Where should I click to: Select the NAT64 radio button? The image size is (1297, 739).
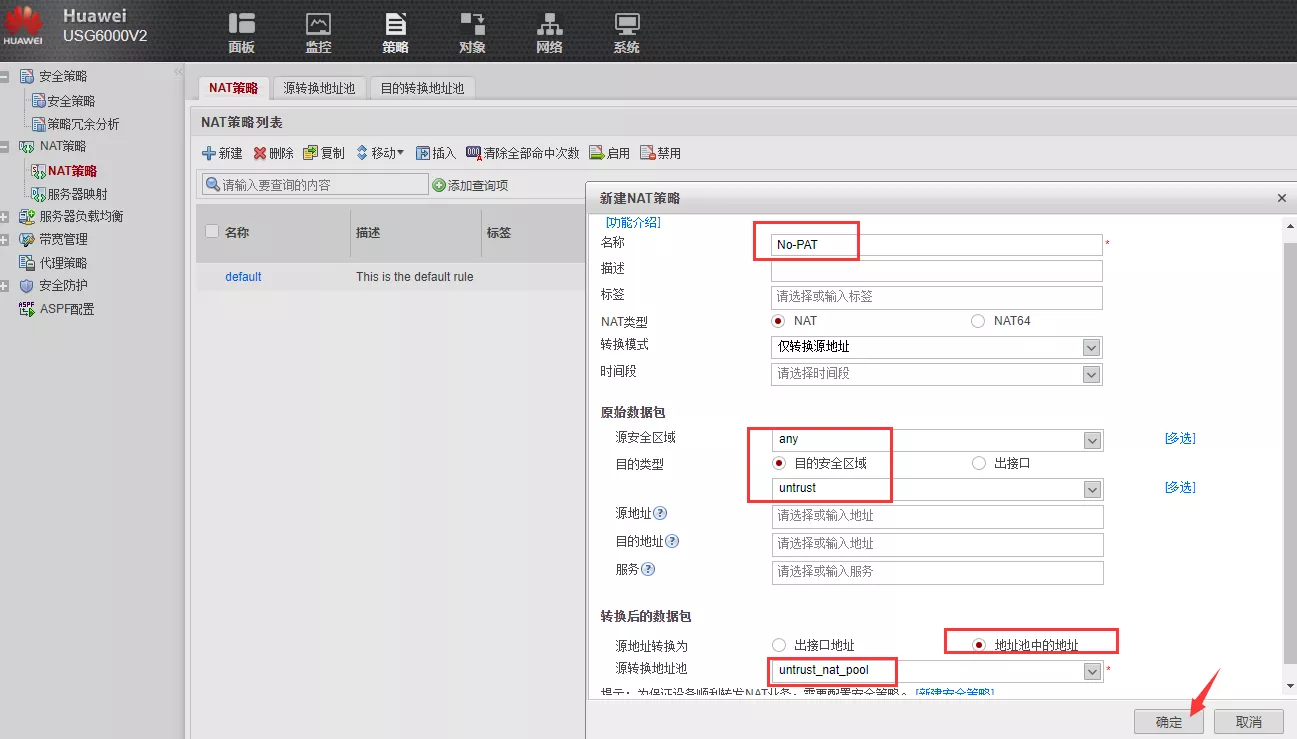click(977, 321)
